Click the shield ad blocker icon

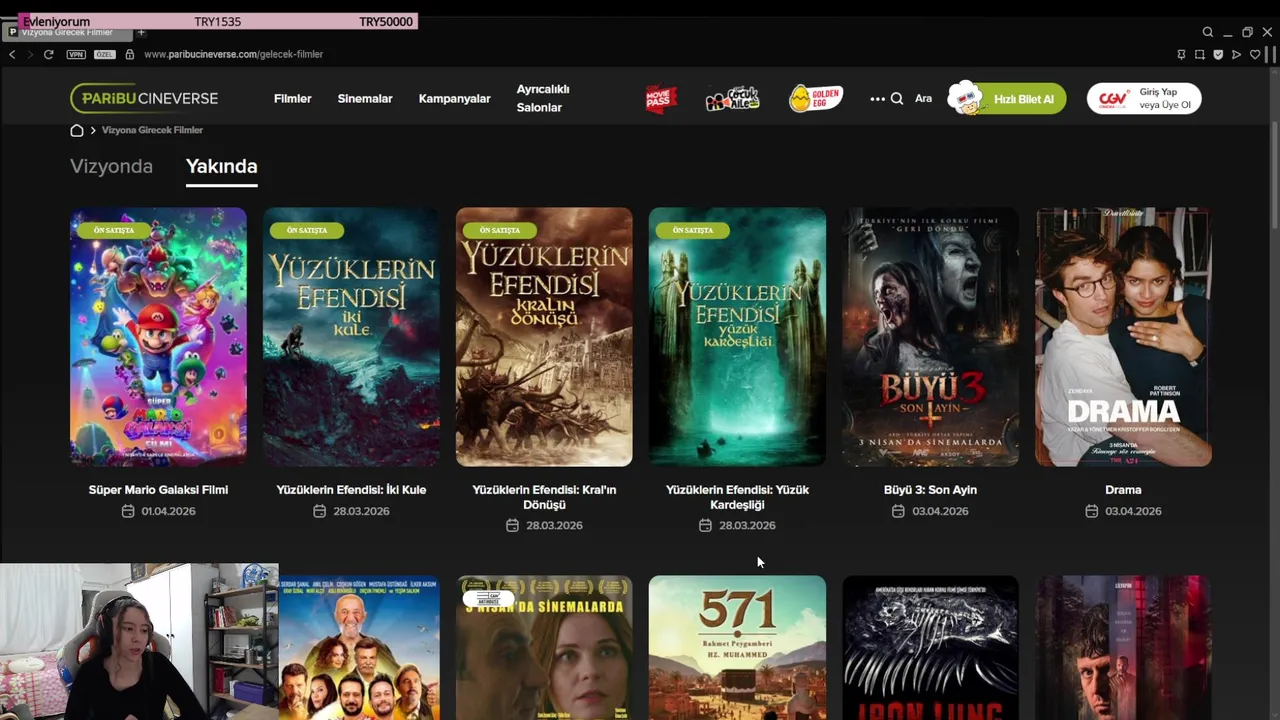1218,54
